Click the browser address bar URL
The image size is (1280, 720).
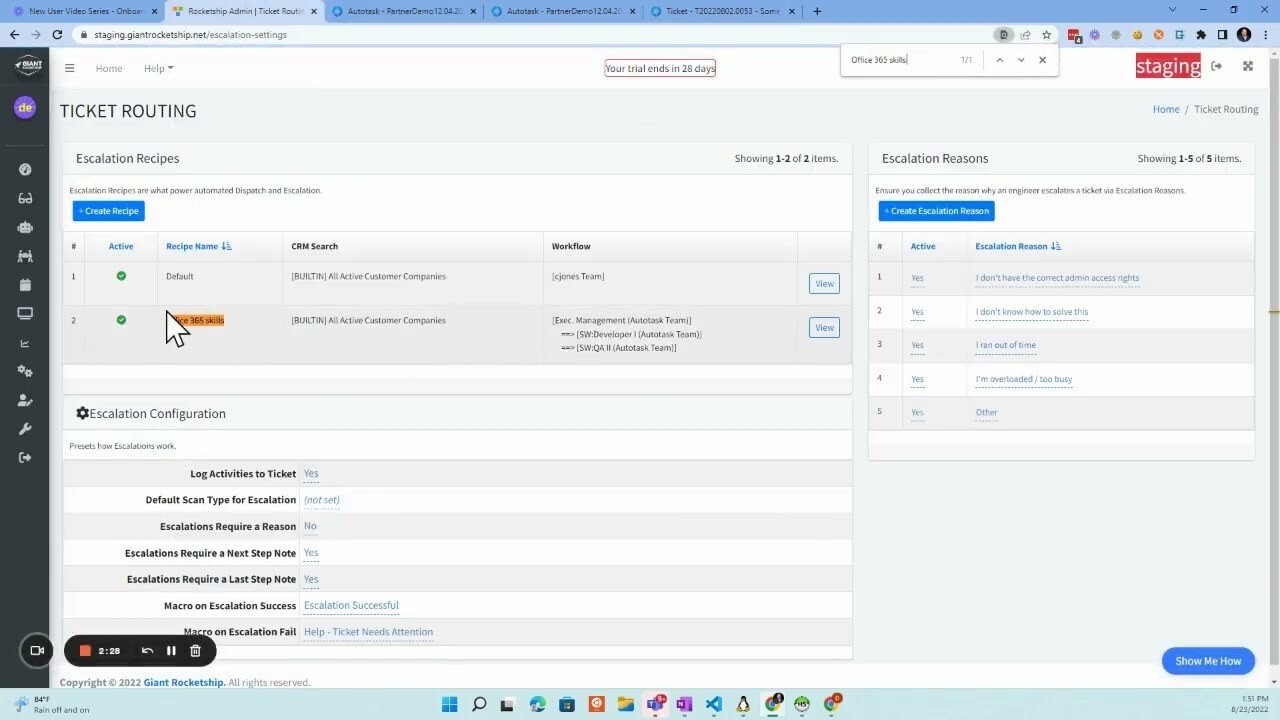coord(190,34)
